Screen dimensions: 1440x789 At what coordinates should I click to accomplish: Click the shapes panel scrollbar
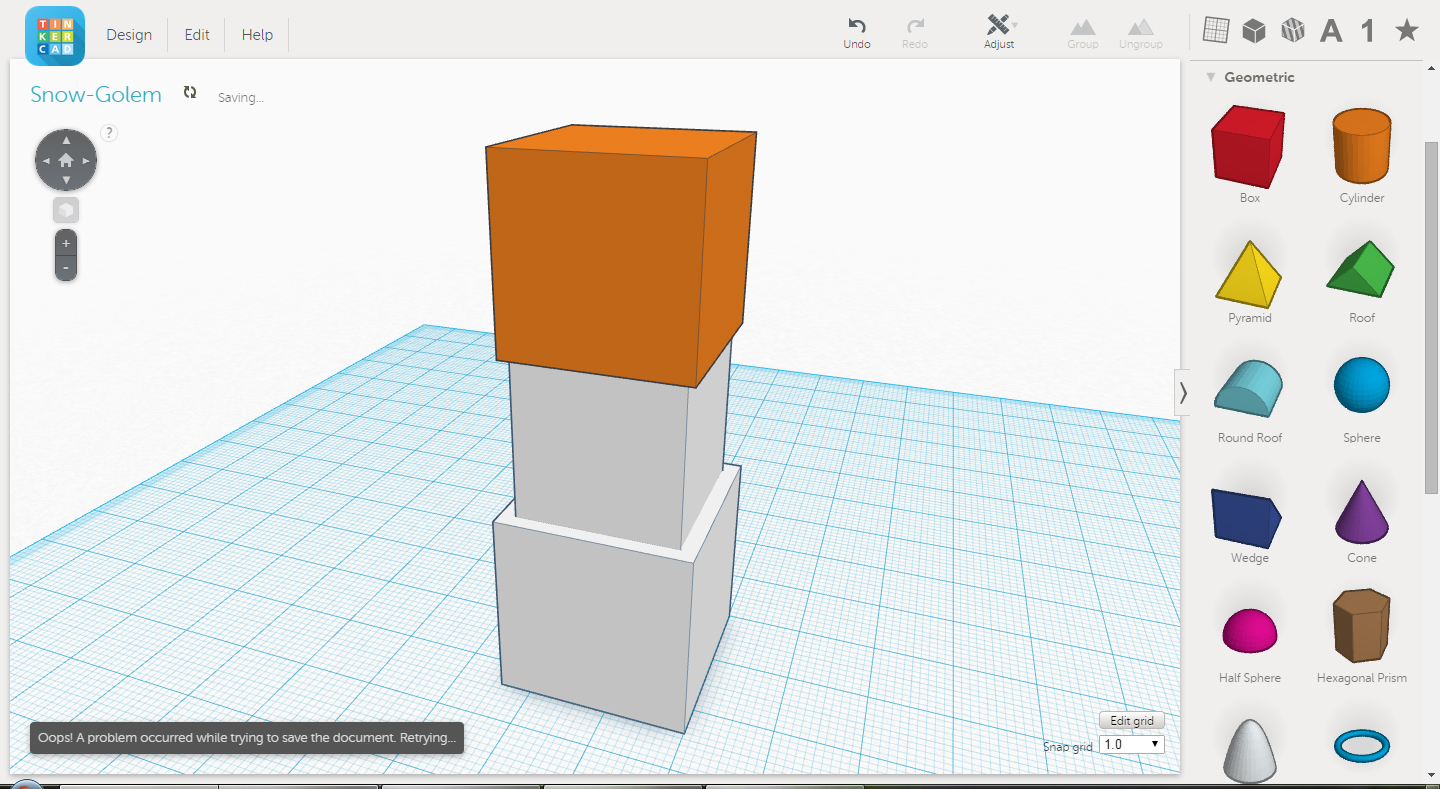coord(1431,316)
